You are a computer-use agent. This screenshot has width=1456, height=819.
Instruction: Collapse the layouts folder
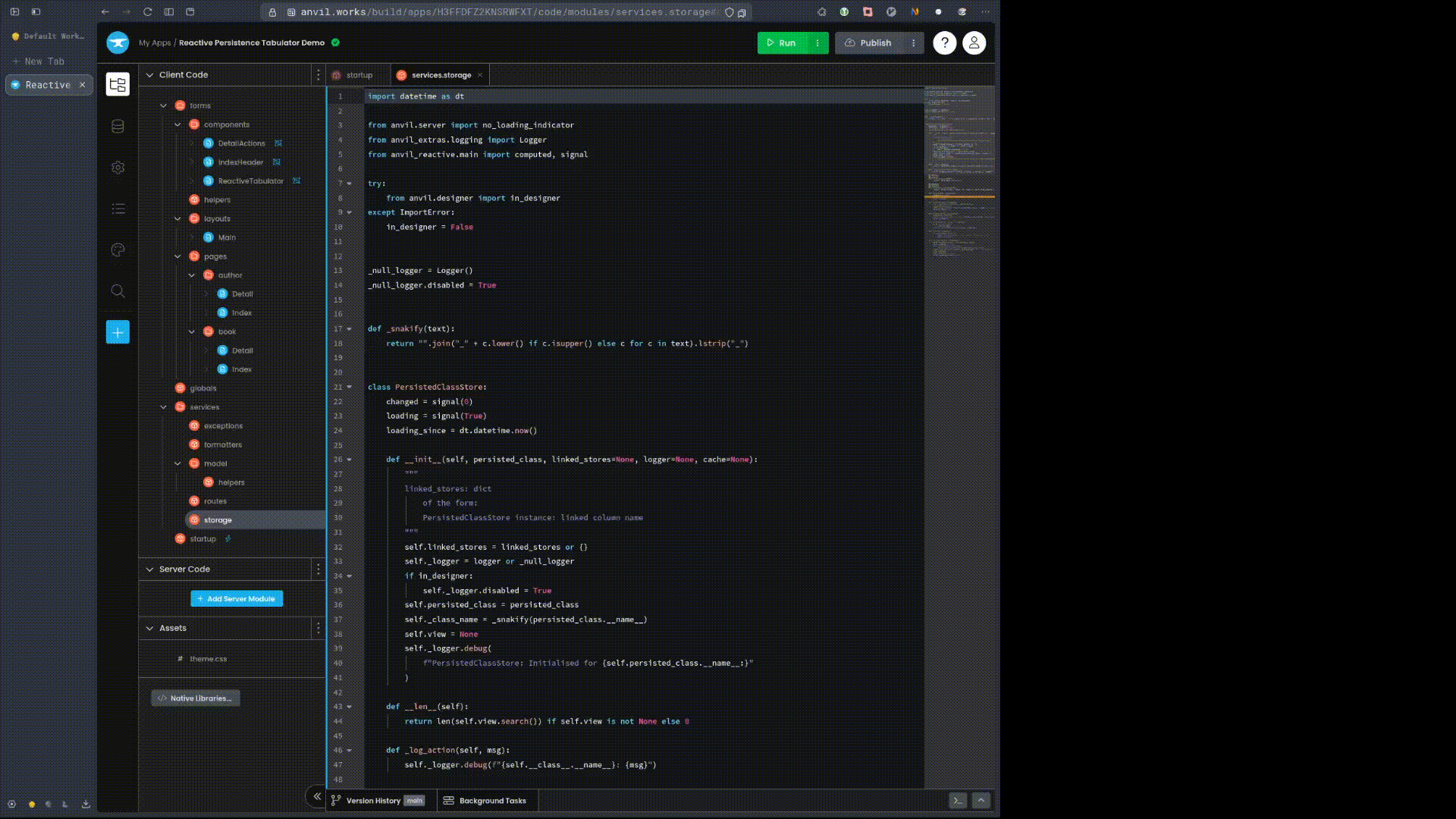click(x=177, y=218)
